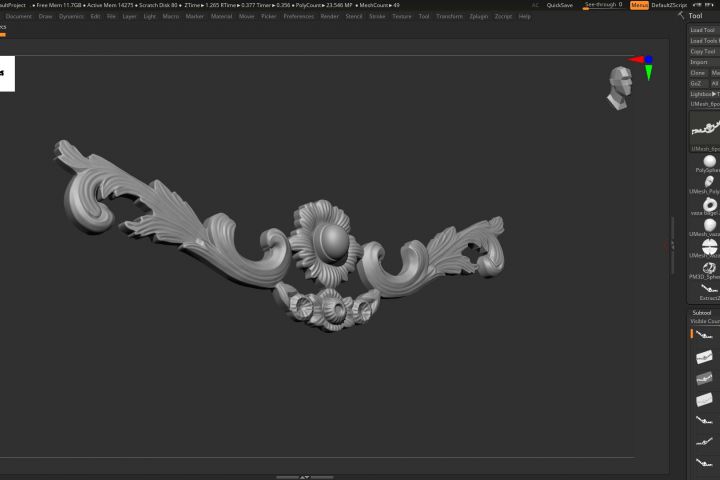Toggle the GoZ button in Tool panel
Viewport: 720px width, 480px height.
696,83
